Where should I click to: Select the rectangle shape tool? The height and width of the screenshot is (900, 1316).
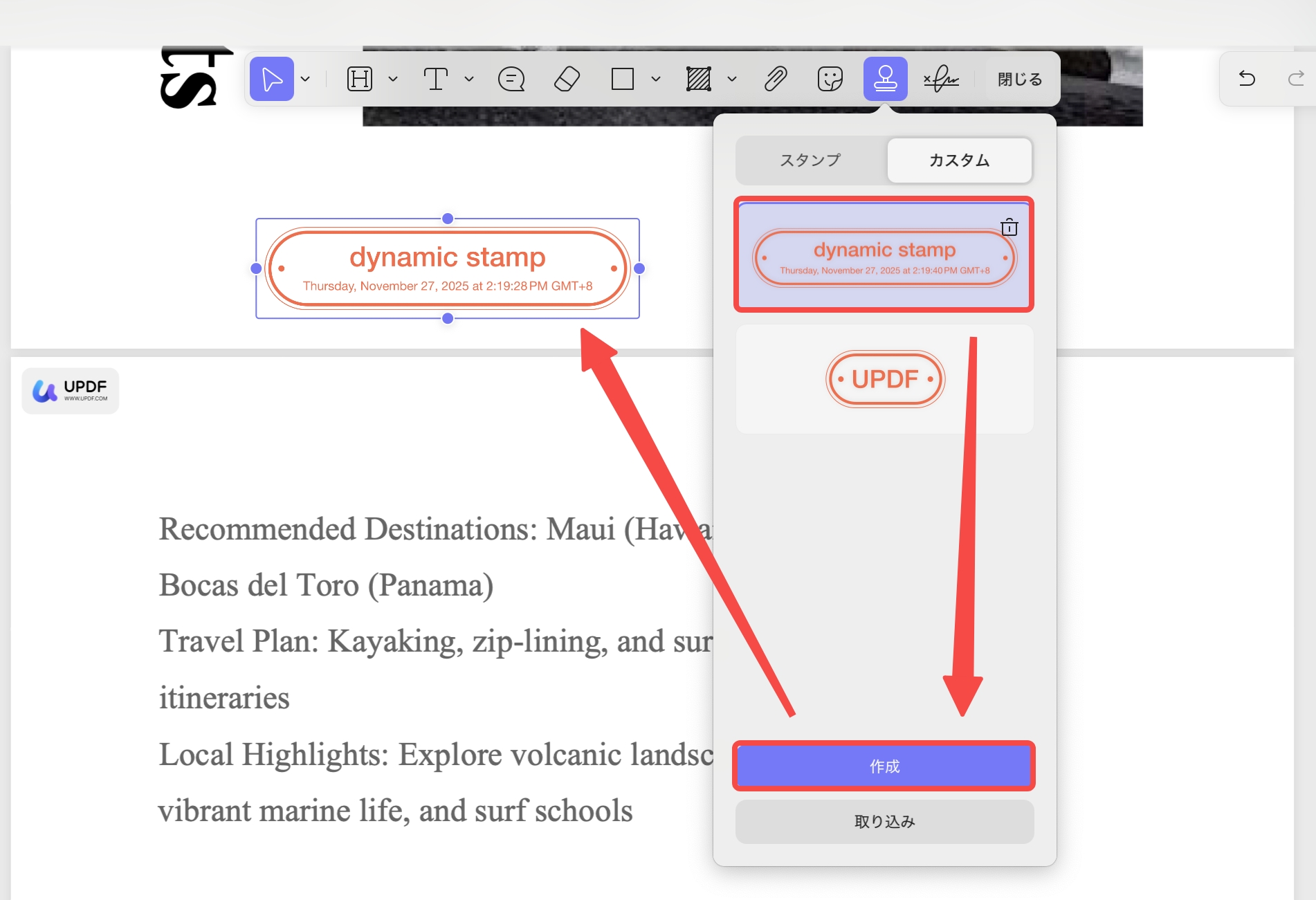click(623, 79)
